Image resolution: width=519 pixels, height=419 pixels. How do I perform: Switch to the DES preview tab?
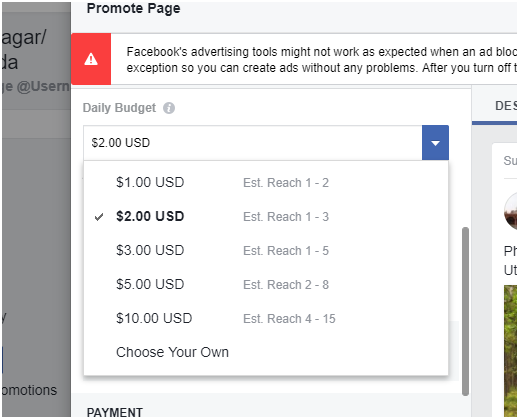tap(506, 106)
